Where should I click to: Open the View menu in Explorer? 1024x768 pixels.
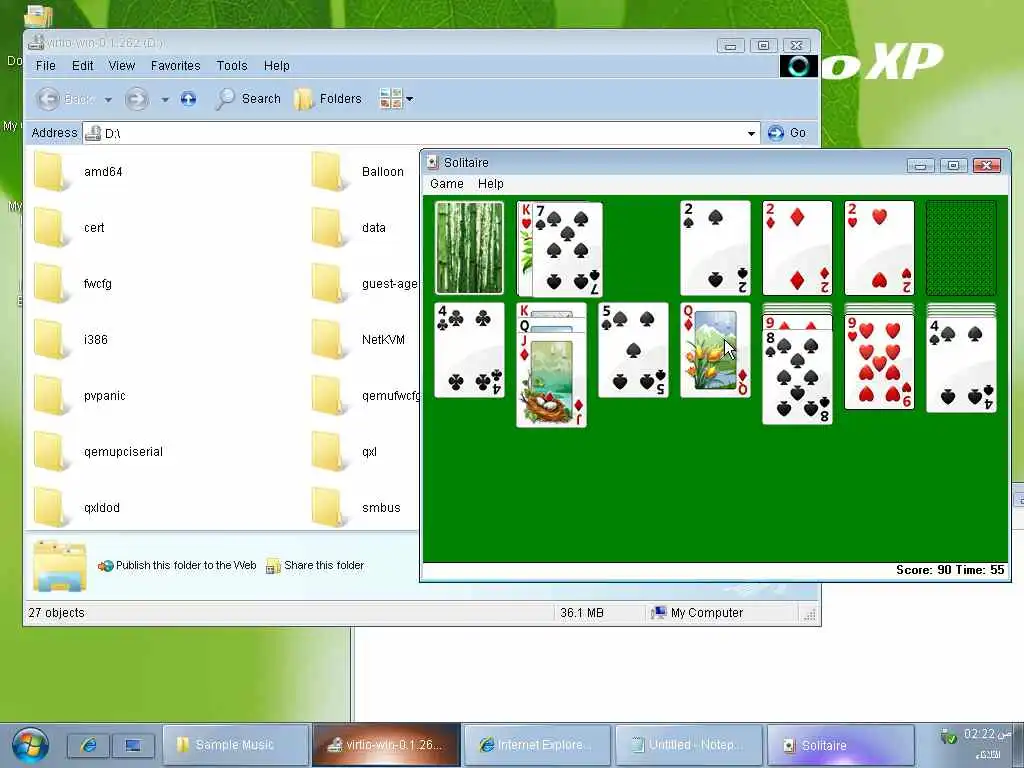point(121,66)
